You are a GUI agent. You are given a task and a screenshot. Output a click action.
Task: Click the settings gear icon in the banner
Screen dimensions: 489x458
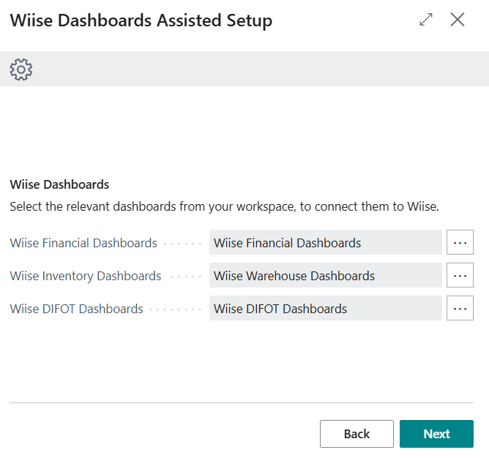click(x=21, y=69)
